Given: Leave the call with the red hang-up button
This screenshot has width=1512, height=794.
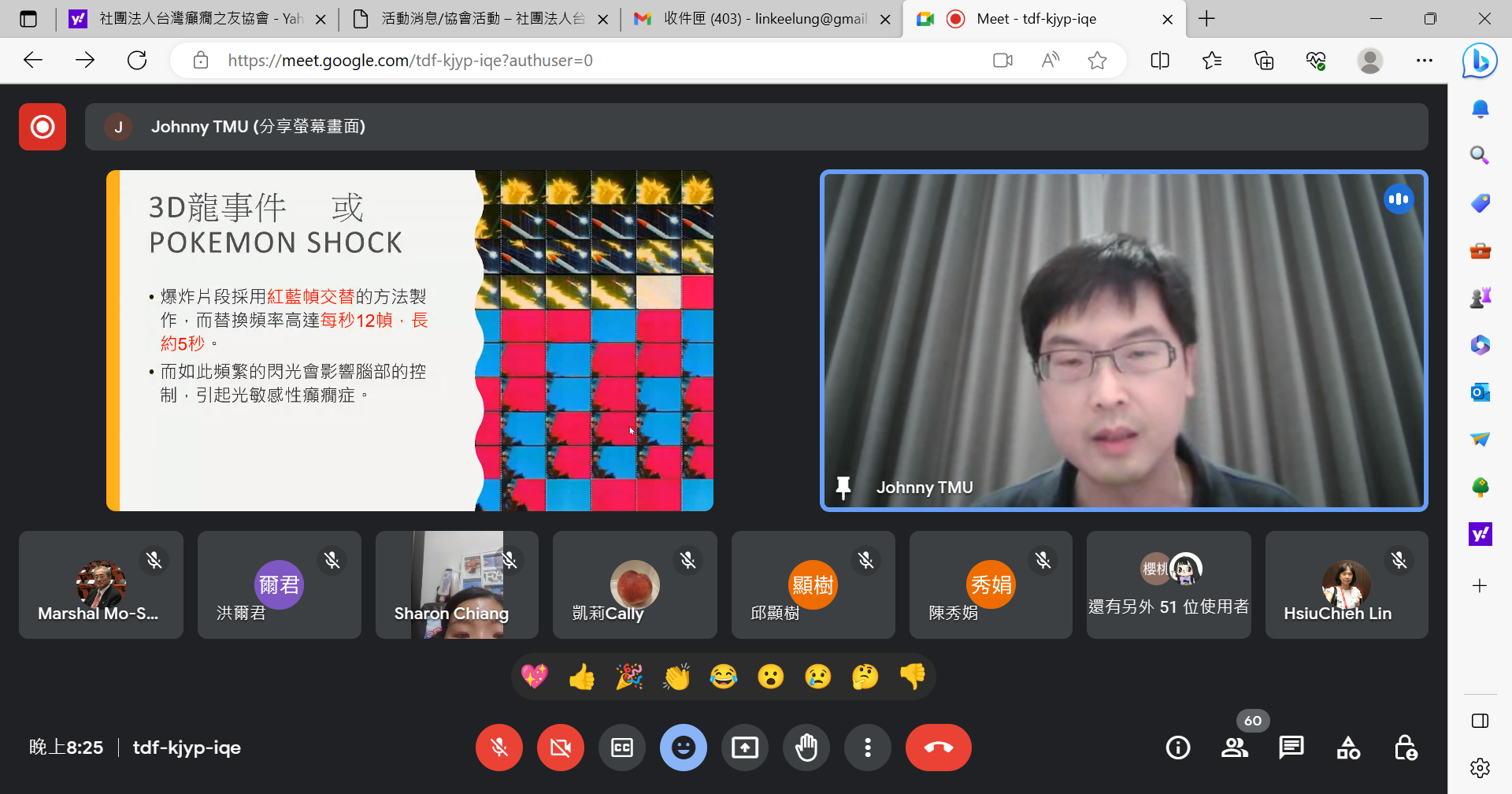Looking at the screenshot, I should coord(939,748).
